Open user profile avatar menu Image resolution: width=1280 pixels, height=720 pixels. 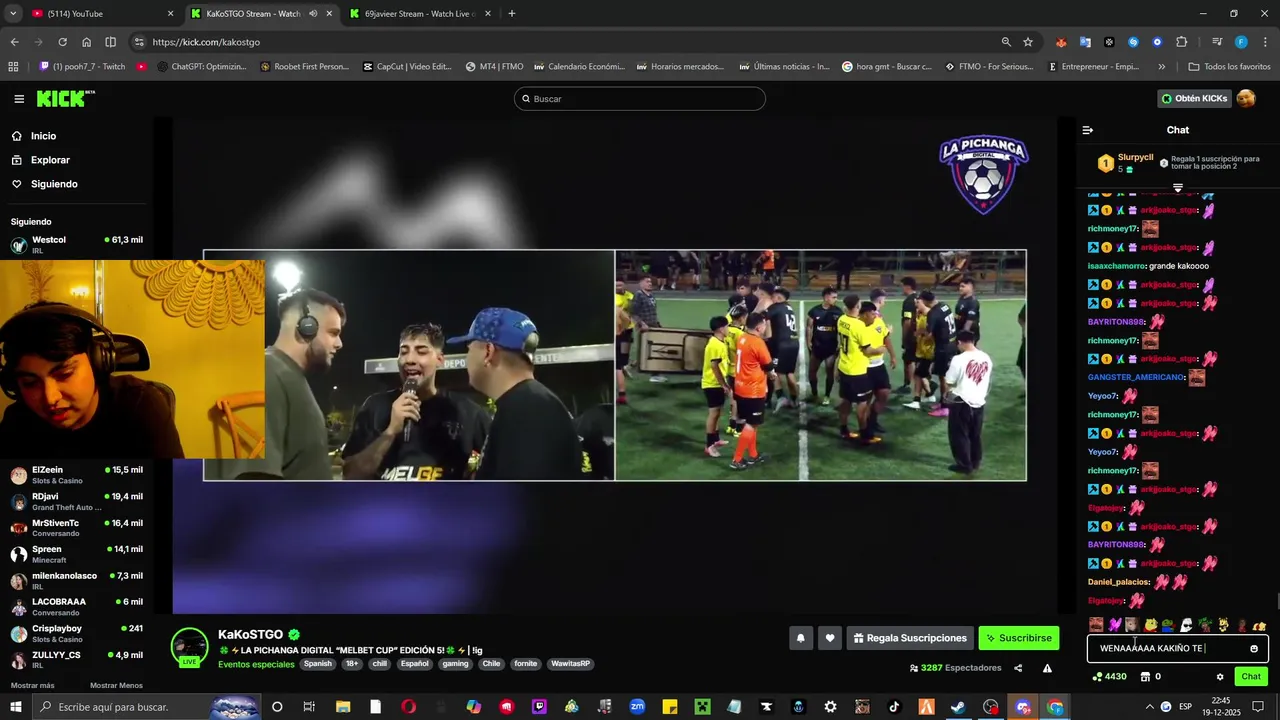[1246, 98]
